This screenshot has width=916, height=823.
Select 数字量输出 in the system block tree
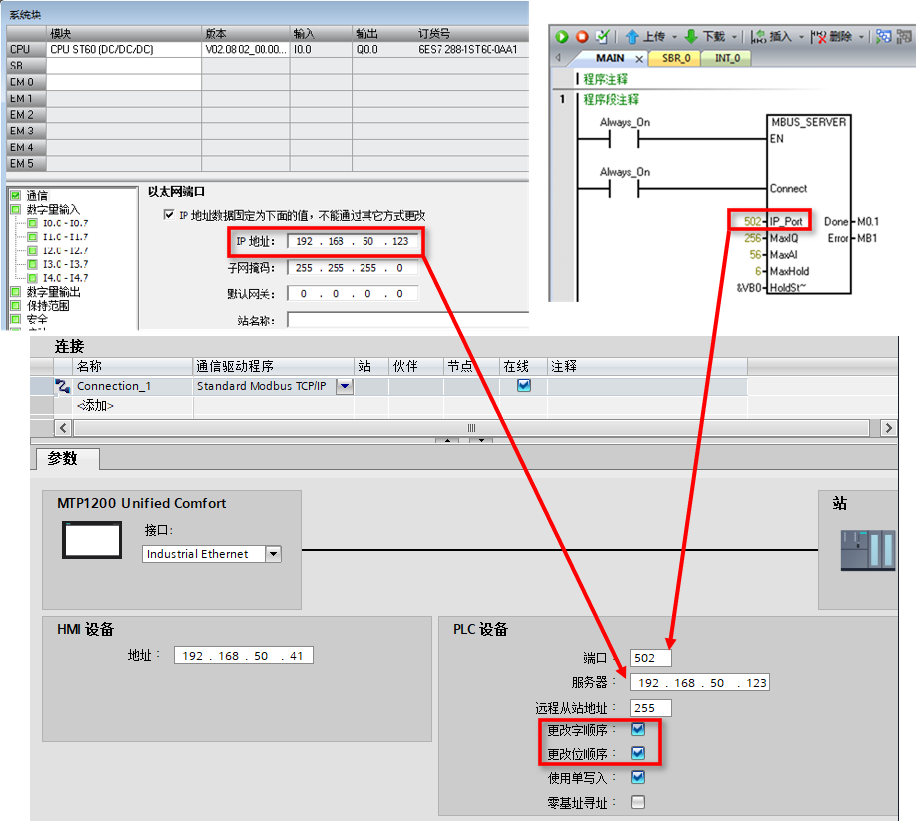53,292
